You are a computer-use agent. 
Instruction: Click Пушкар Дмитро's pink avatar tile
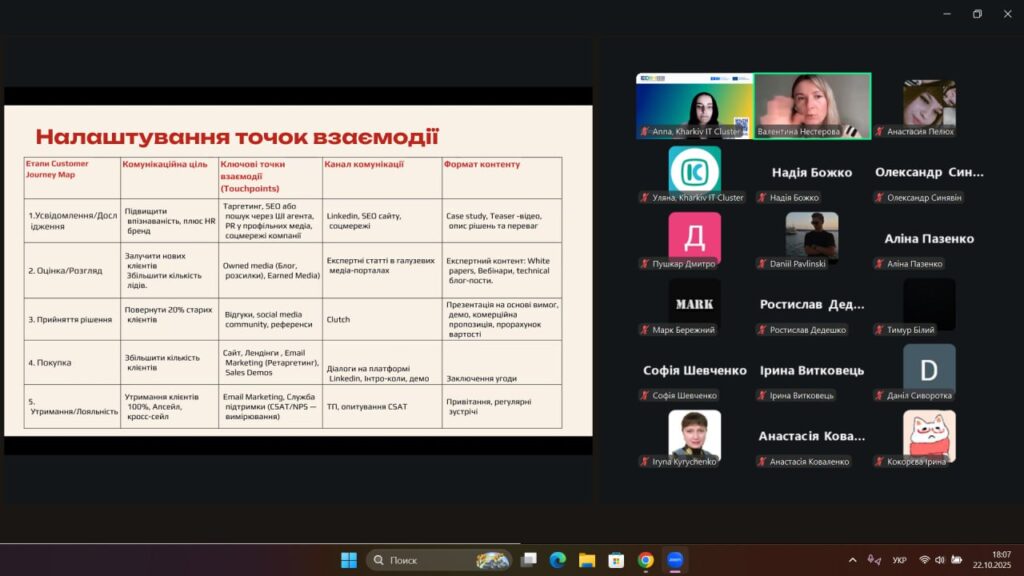694,237
